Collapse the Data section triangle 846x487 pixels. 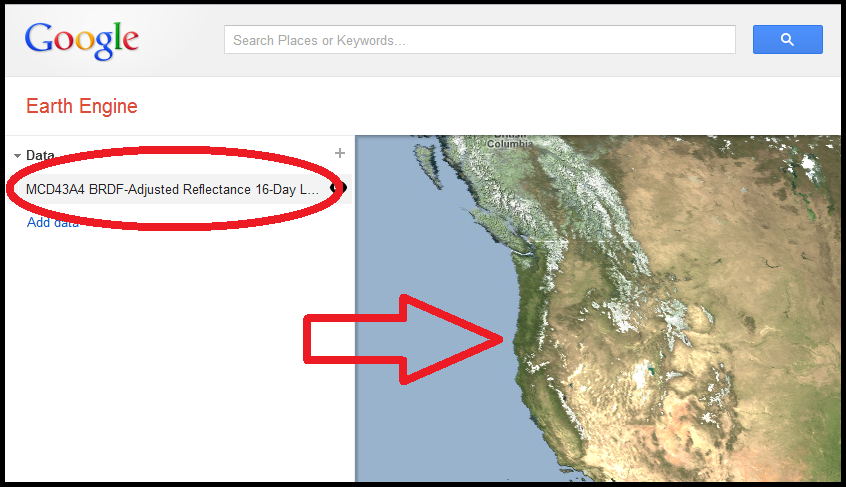17,156
